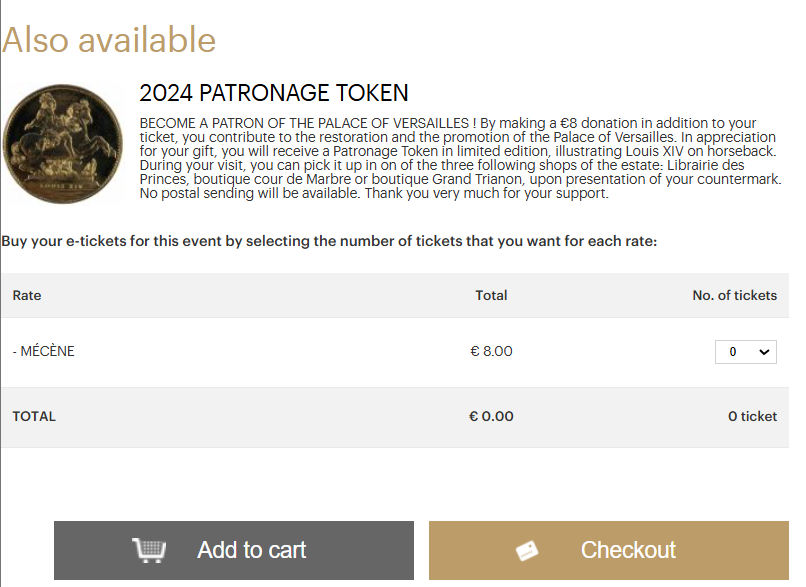Click the gold Patronage Token coin image
Image resolution: width=806 pixels, height=587 pixels.
[64, 143]
